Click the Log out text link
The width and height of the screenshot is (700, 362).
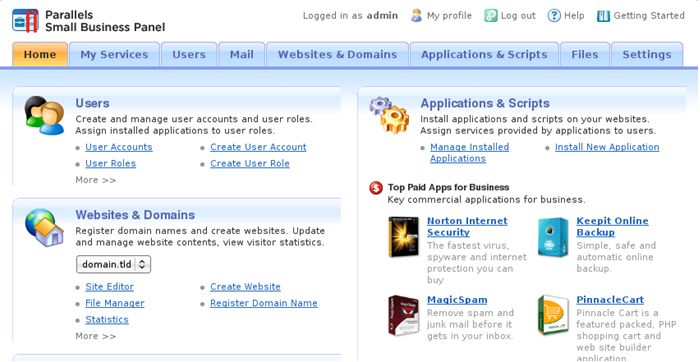pyautogui.click(x=518, y=16)
